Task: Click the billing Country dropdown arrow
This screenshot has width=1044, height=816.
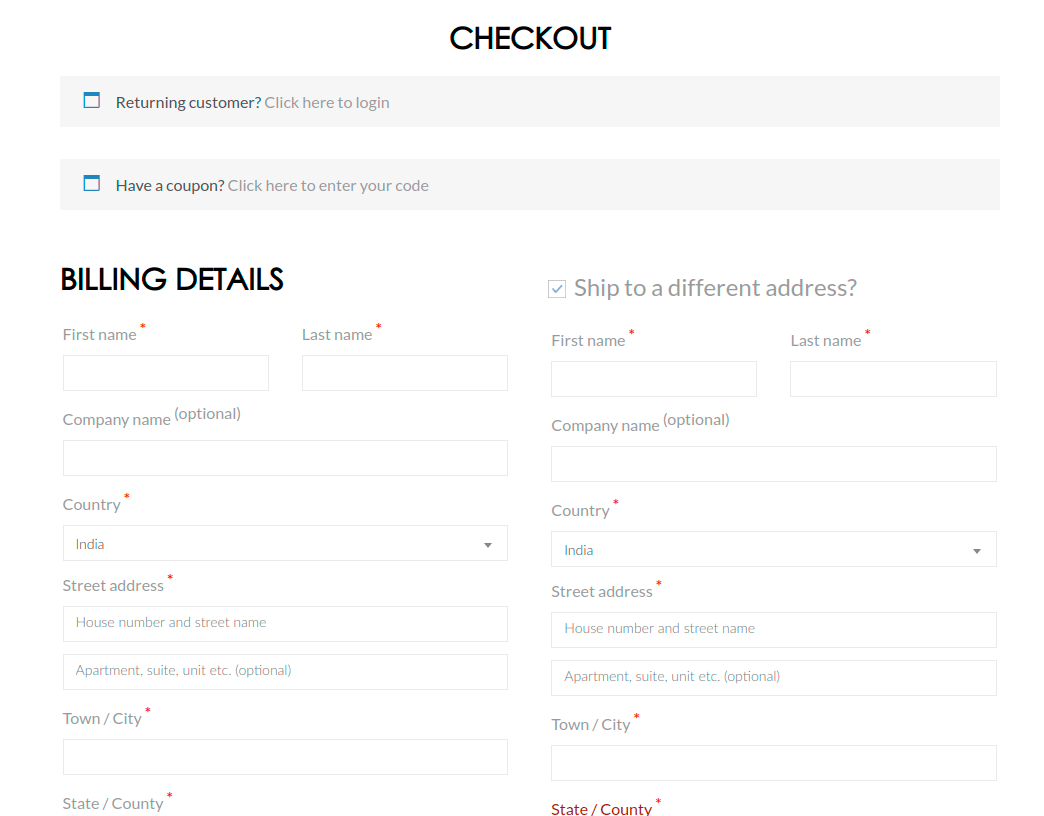Action: pyautogui.click(x=488, y=545)
